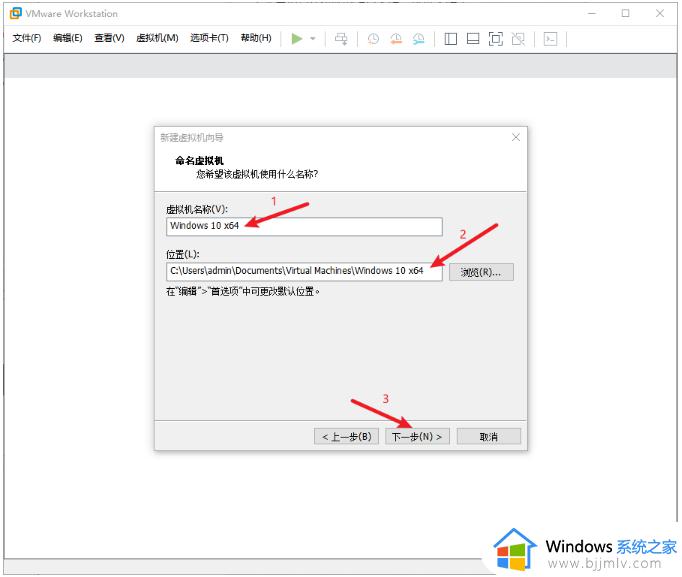This screenshot has height=577, width=682.
Task: Click the 命名虚拟机 heading text
Action: [x=199, y=160]
